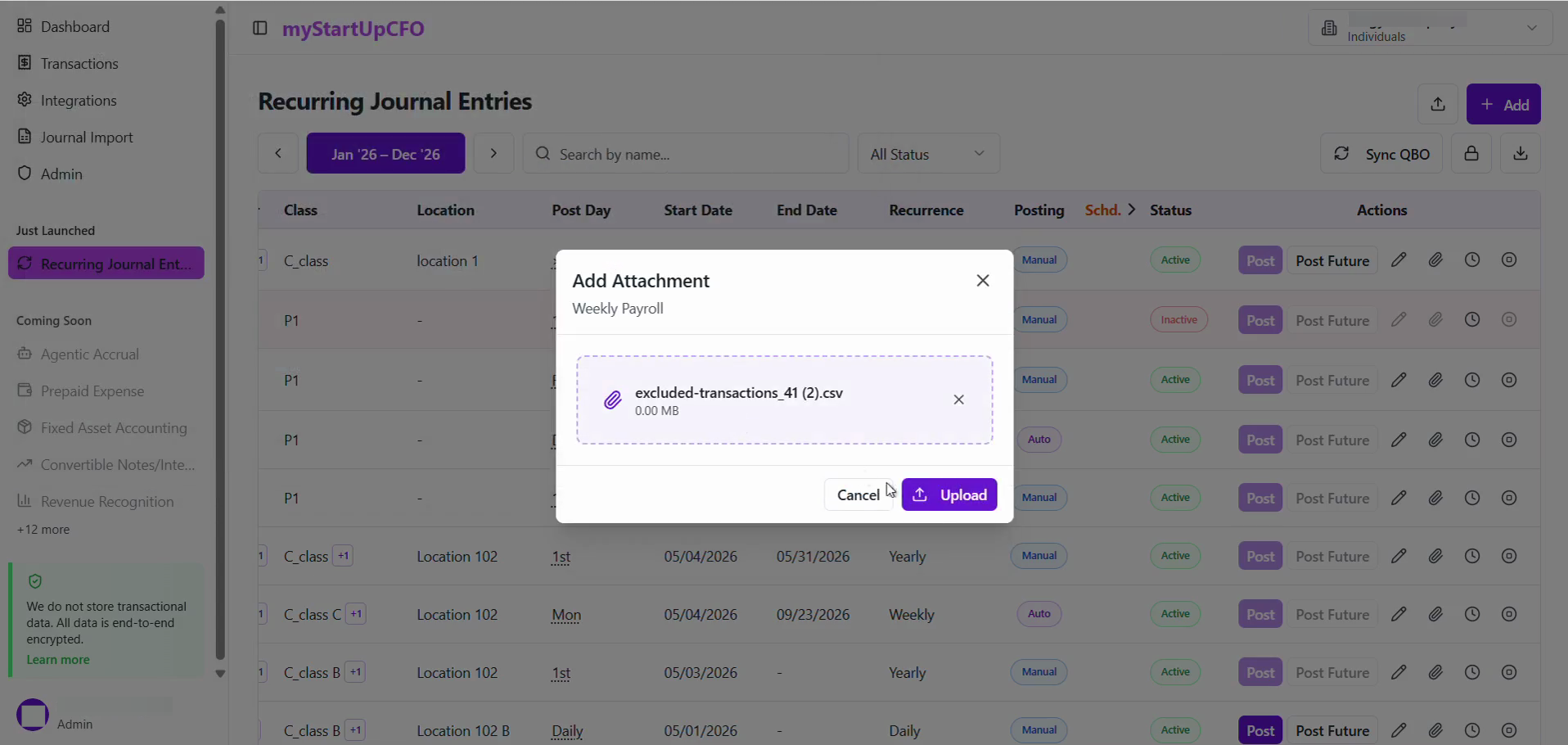Open Convertible Notes item
This screenshot has width=1568, height=745.
click(106, 464)
